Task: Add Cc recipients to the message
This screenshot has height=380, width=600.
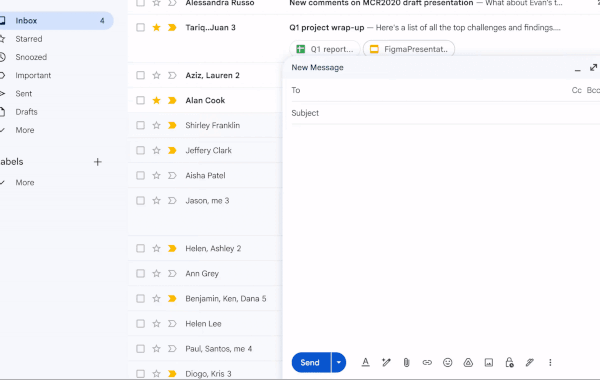Action: coord(576,90)
